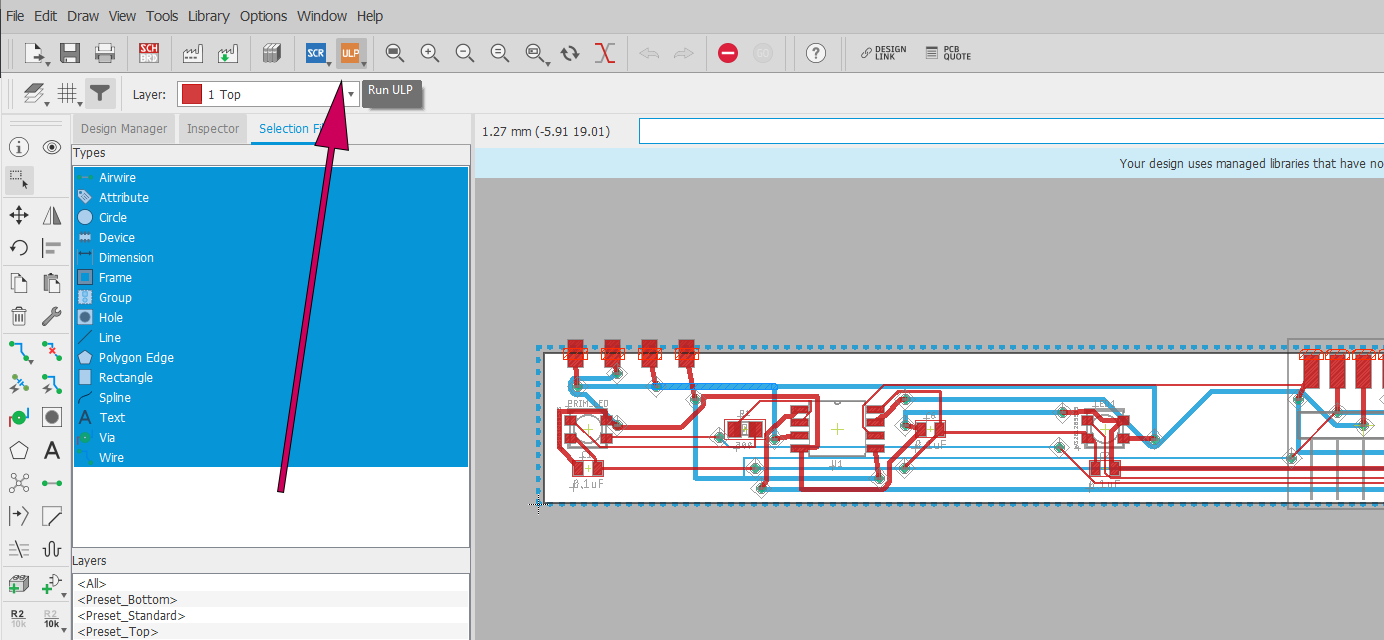This screenshot has width=1384, height=640.
Task: Click the Design Link button
Action: pos(883,53)
